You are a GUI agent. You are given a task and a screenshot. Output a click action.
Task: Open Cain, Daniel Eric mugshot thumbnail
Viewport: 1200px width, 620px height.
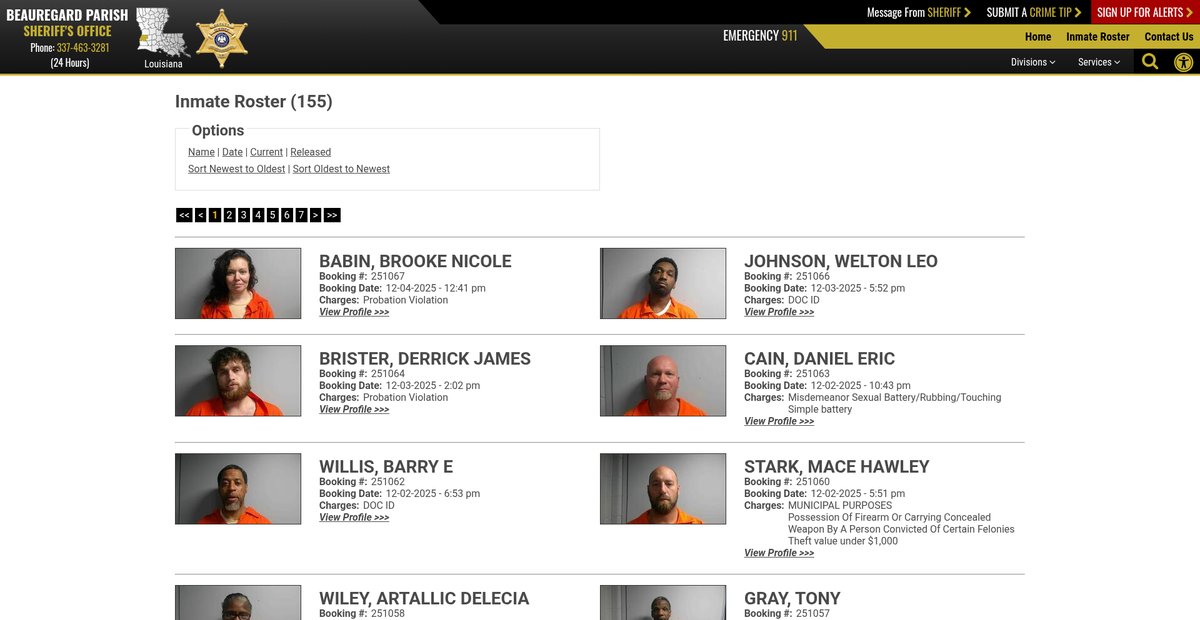pos(663,381)
